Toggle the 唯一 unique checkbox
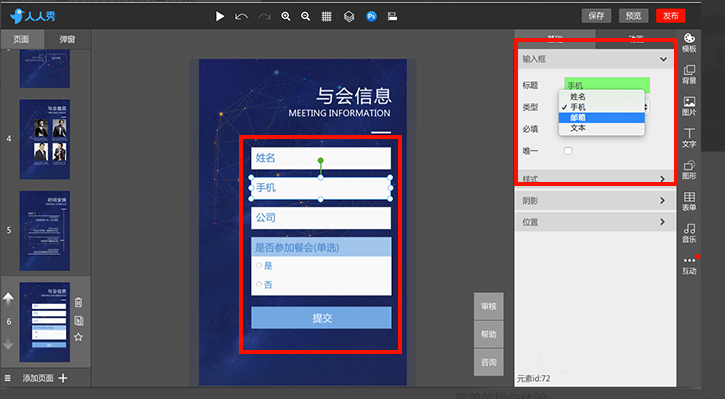This screenshot has width=725, height=399. (568, 151)
